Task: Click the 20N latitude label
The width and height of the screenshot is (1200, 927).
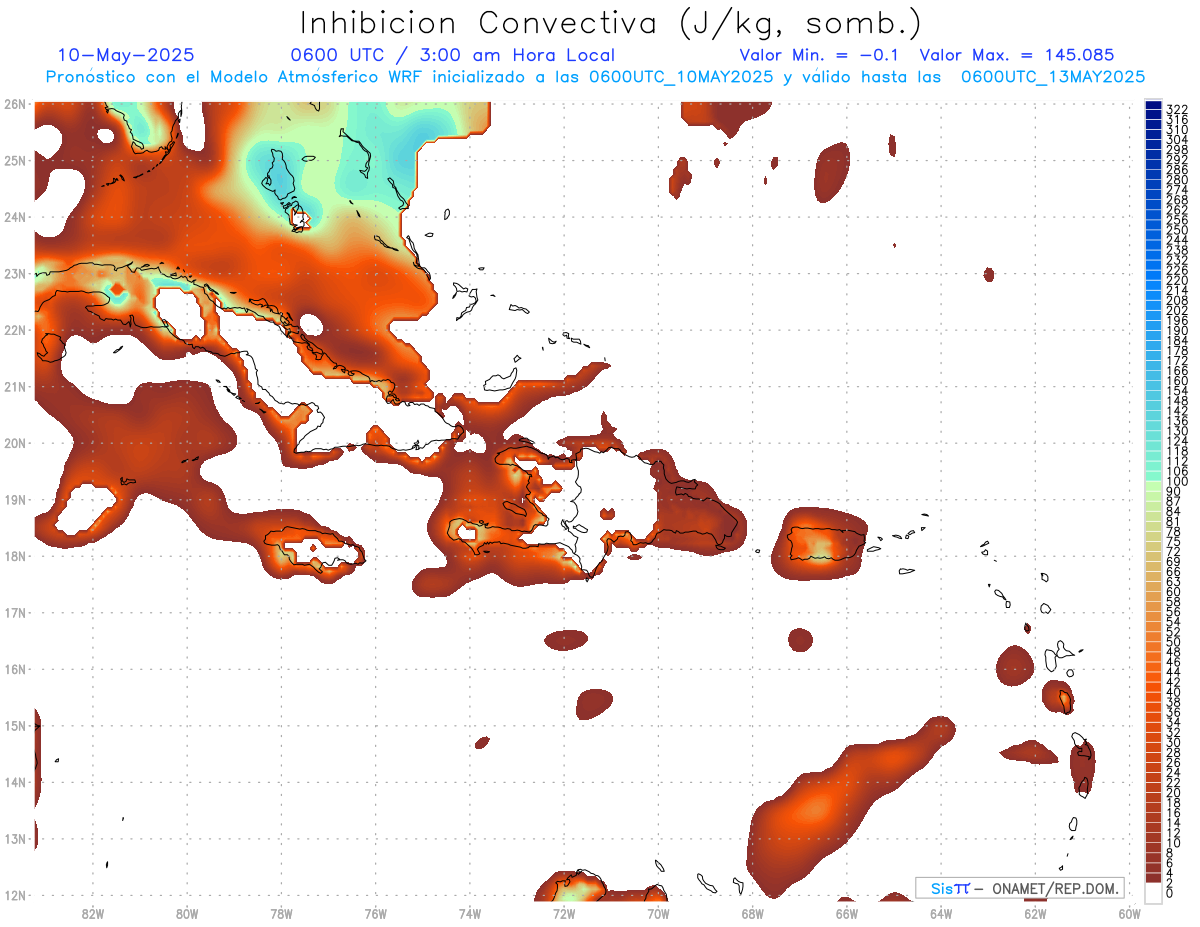Action: click(x=15, y=442)
